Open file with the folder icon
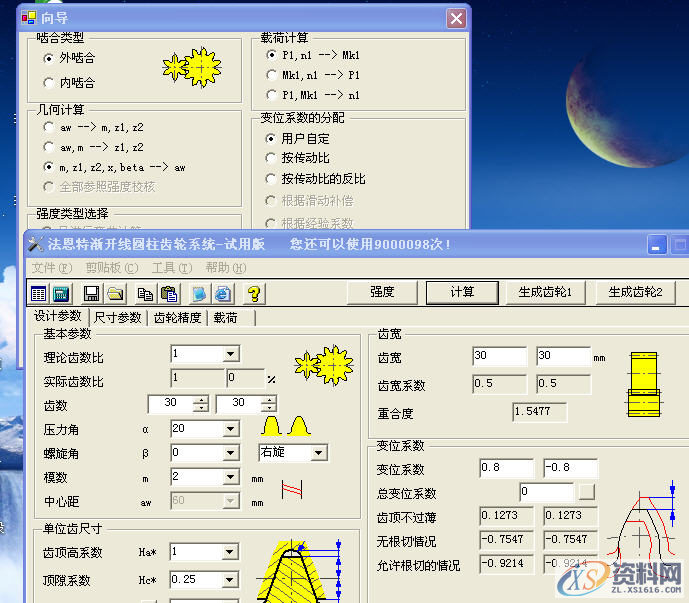This screenshot has width=689, height=603. click(x=115, y=294)
